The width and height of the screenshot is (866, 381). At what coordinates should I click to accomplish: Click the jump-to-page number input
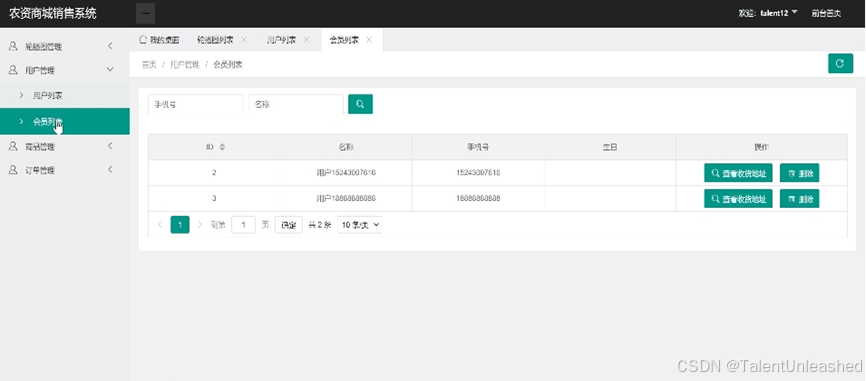pyautogui.click(x=244, y=225)
